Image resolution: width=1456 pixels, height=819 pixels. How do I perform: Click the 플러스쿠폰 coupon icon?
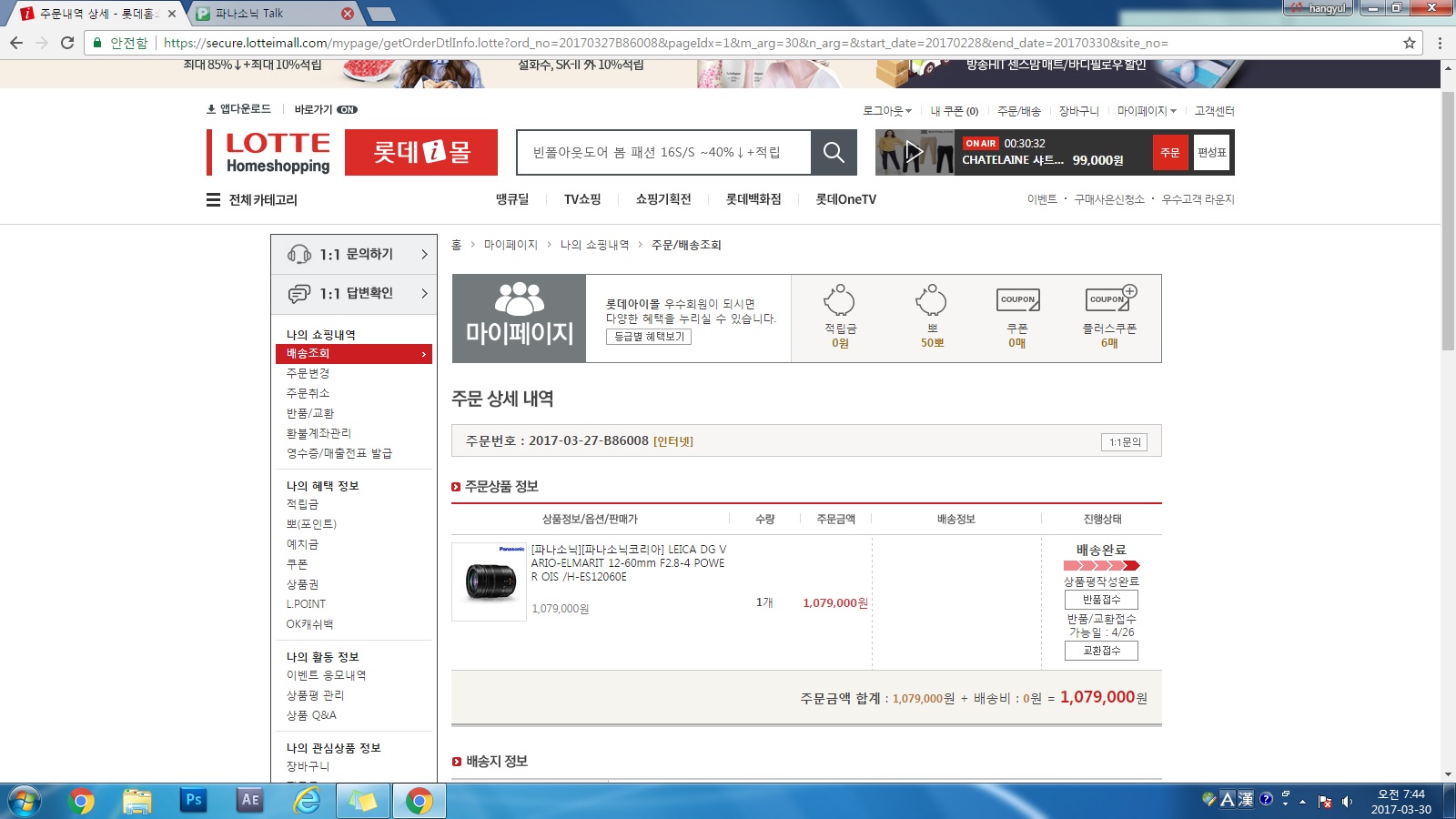(x=1109, y=298)
